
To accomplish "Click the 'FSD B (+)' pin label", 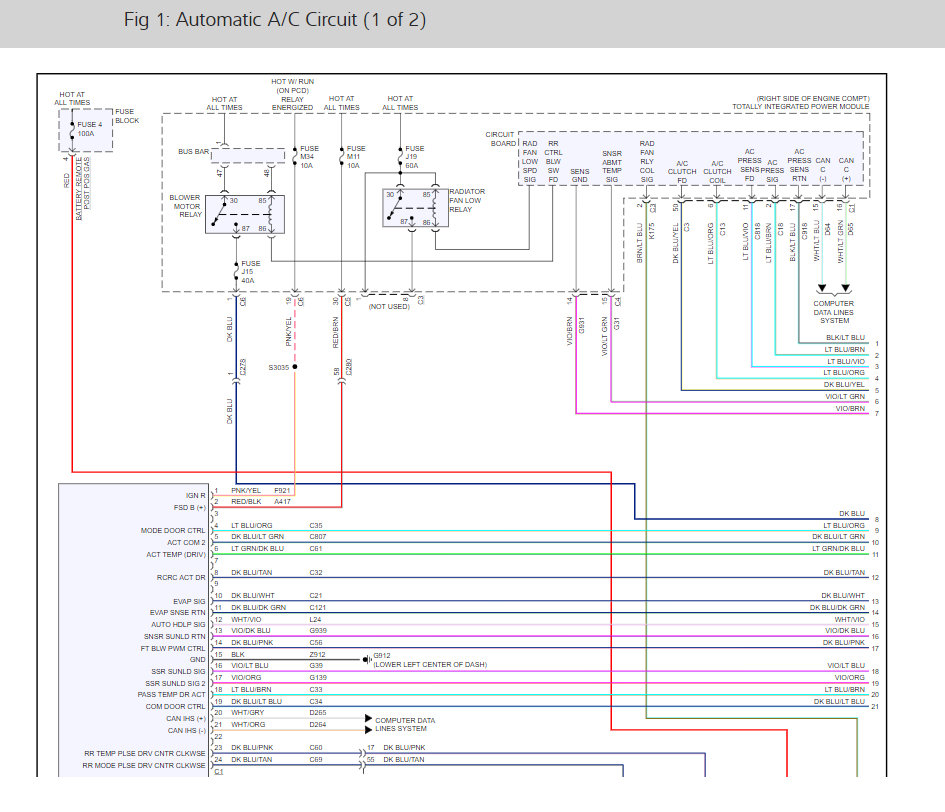I will [189, 508].
